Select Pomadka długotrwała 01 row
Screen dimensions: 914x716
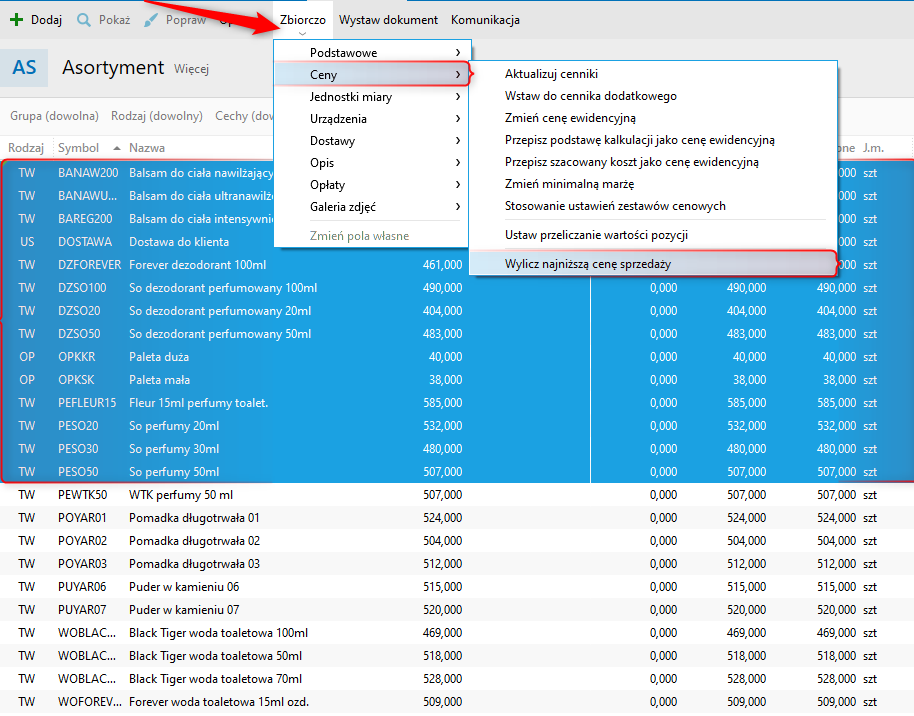(x=457, y=518)
